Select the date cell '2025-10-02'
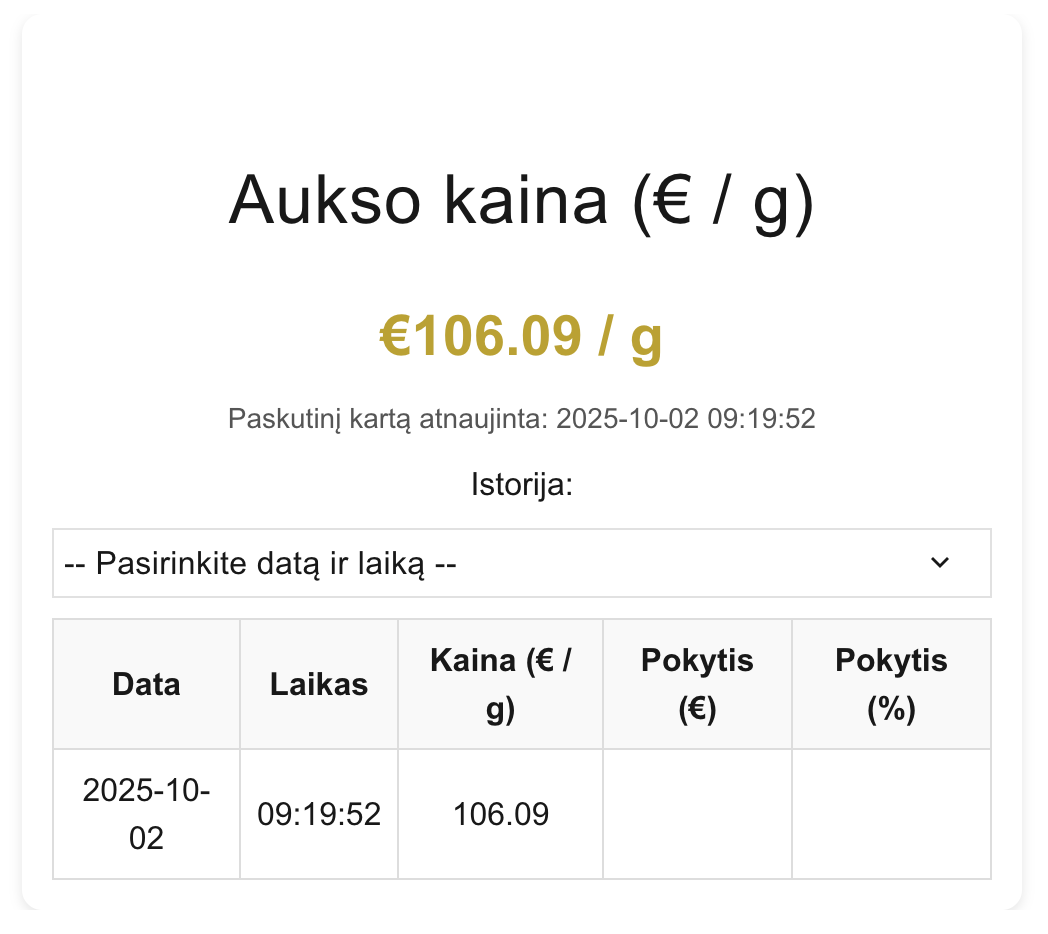 coord(146,813)
